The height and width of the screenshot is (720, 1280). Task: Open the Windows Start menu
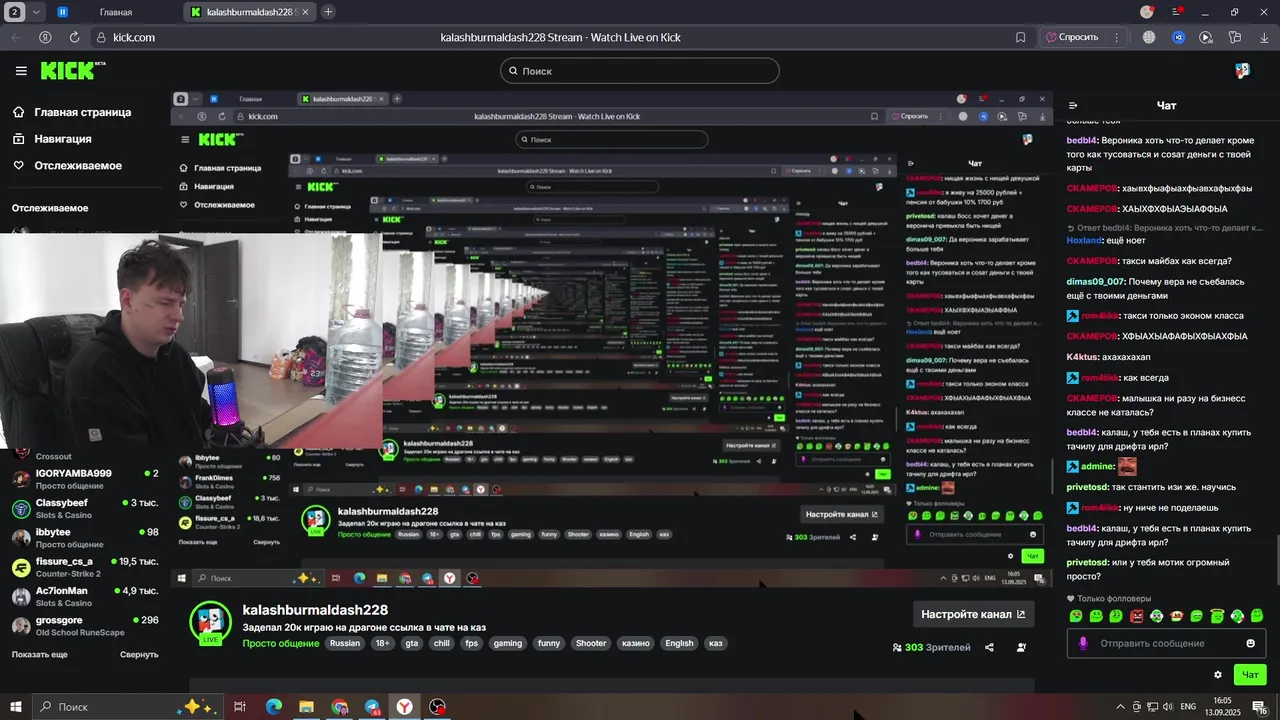pyautogui.click(x=16, y=707)
